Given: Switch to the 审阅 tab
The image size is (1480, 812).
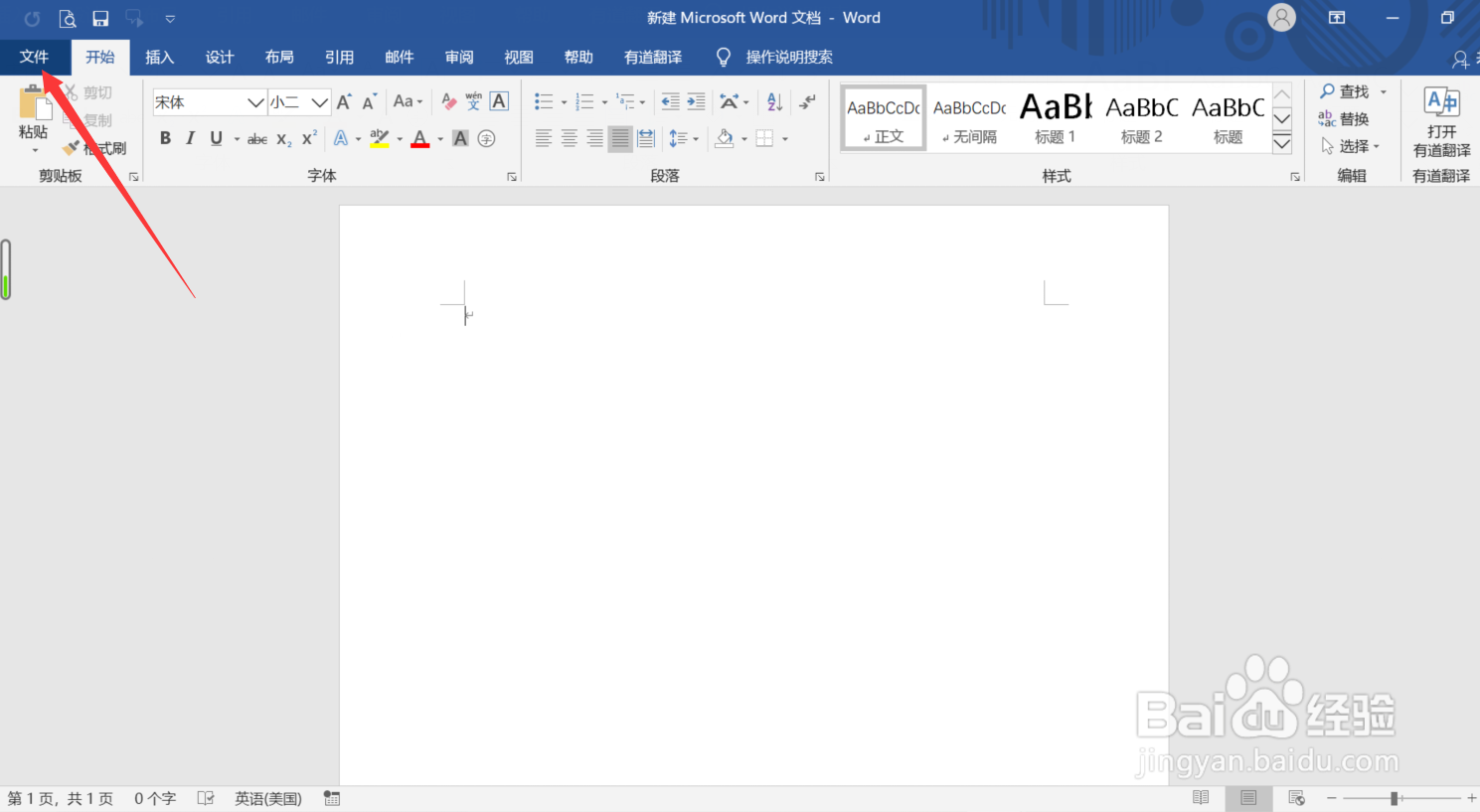Looking at the screenshot, I should 459,57.
